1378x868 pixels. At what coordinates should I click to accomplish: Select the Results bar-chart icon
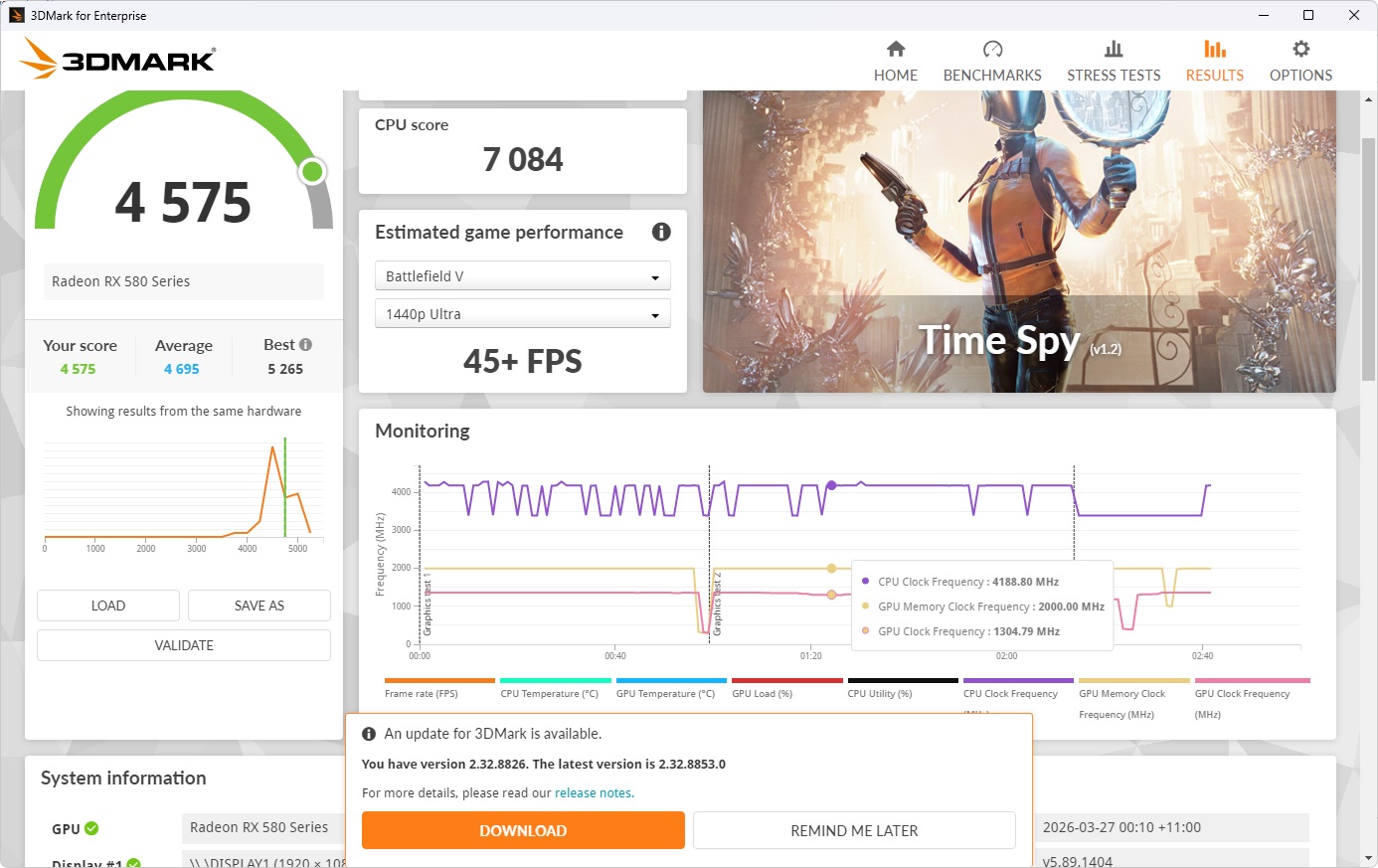(1215, 49)
